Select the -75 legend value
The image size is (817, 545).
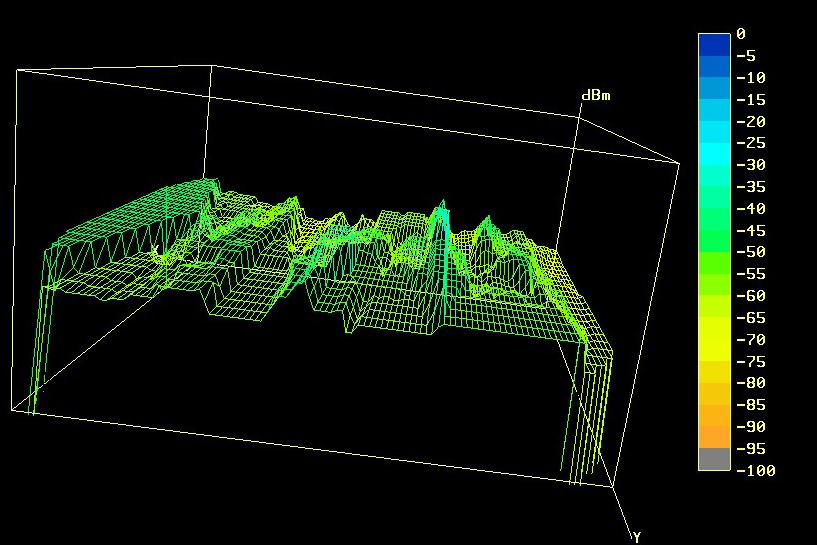click(751, 361)
